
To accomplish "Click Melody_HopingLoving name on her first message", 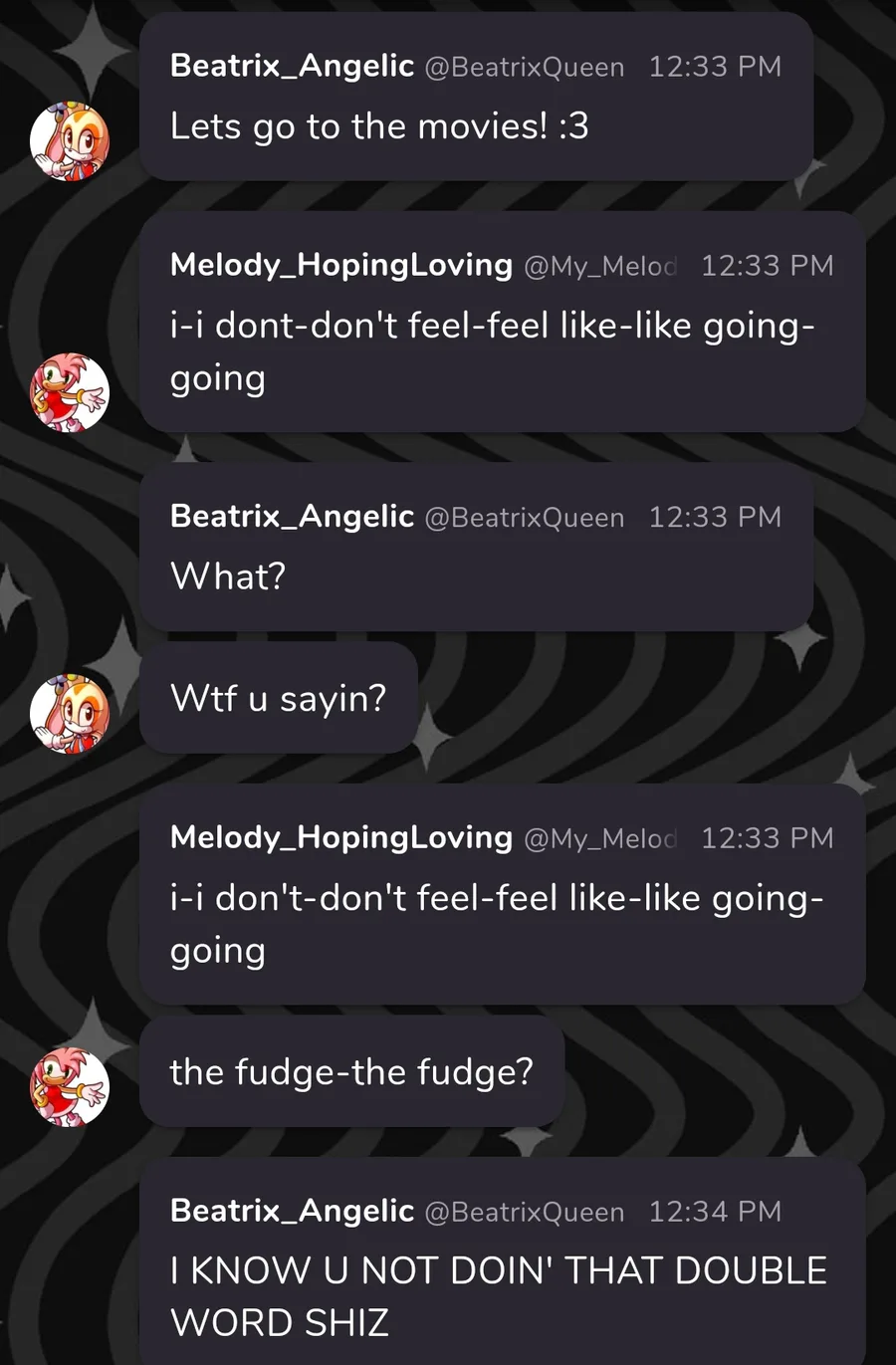I will pos(340,265).
